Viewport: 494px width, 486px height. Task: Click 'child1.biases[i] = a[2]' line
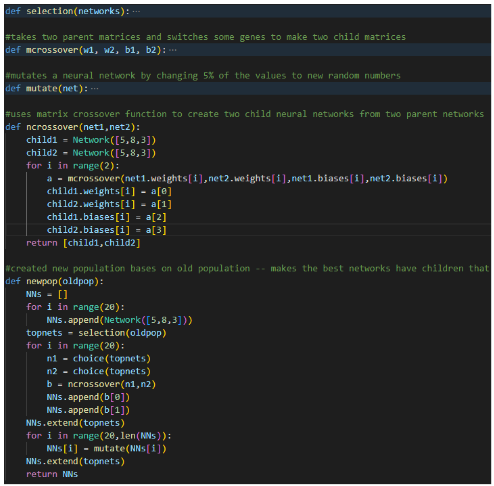(x=107, y=217)
